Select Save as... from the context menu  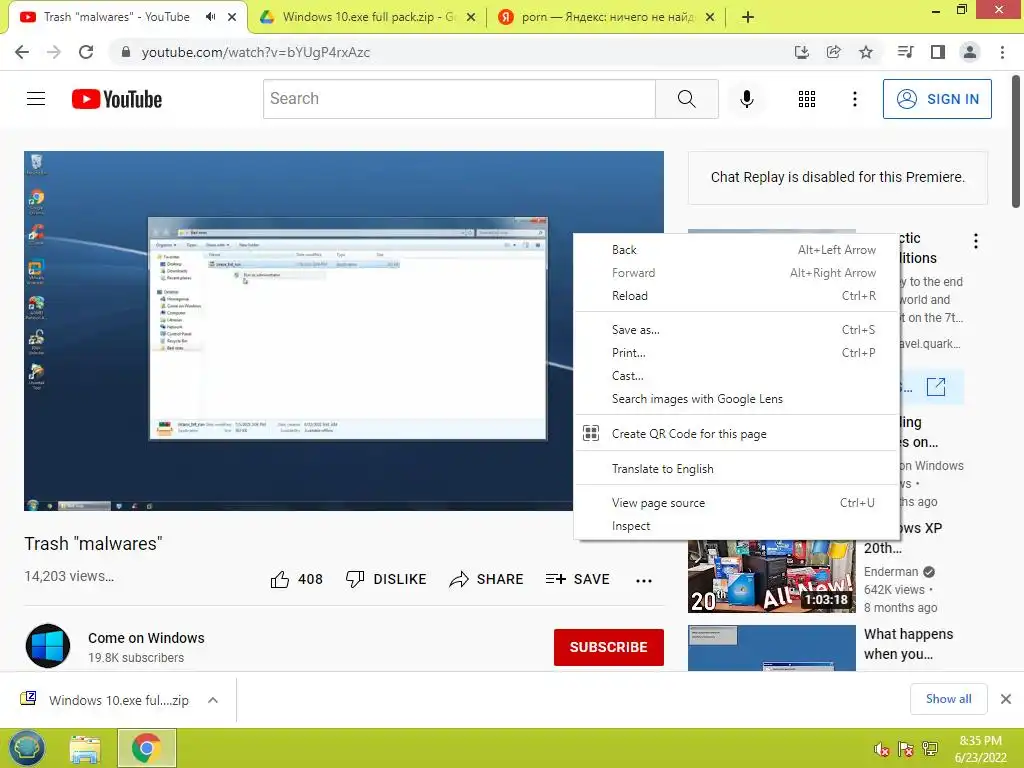(x=737, y=330)
